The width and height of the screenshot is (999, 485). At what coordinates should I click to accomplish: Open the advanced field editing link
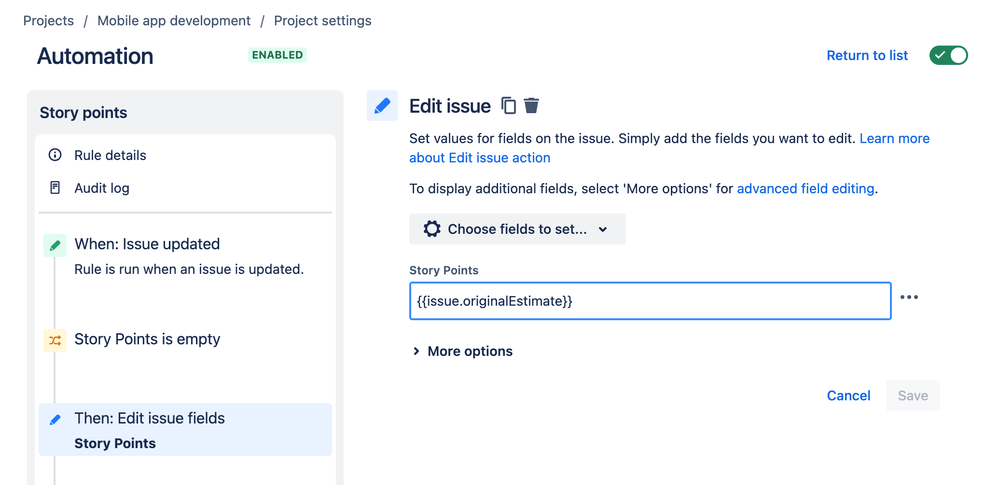[806, 188]
